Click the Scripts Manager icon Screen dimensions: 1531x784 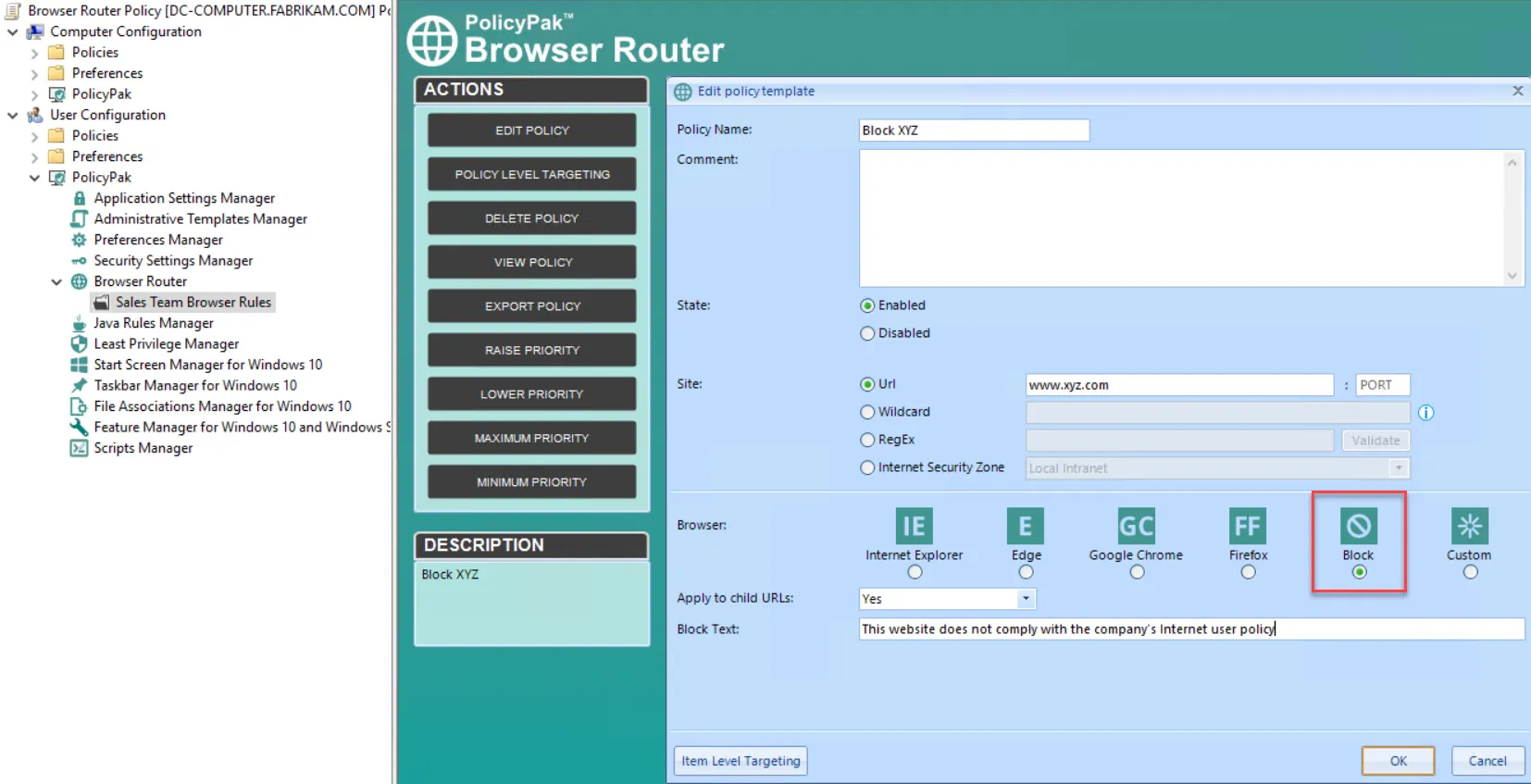point(80,448)
